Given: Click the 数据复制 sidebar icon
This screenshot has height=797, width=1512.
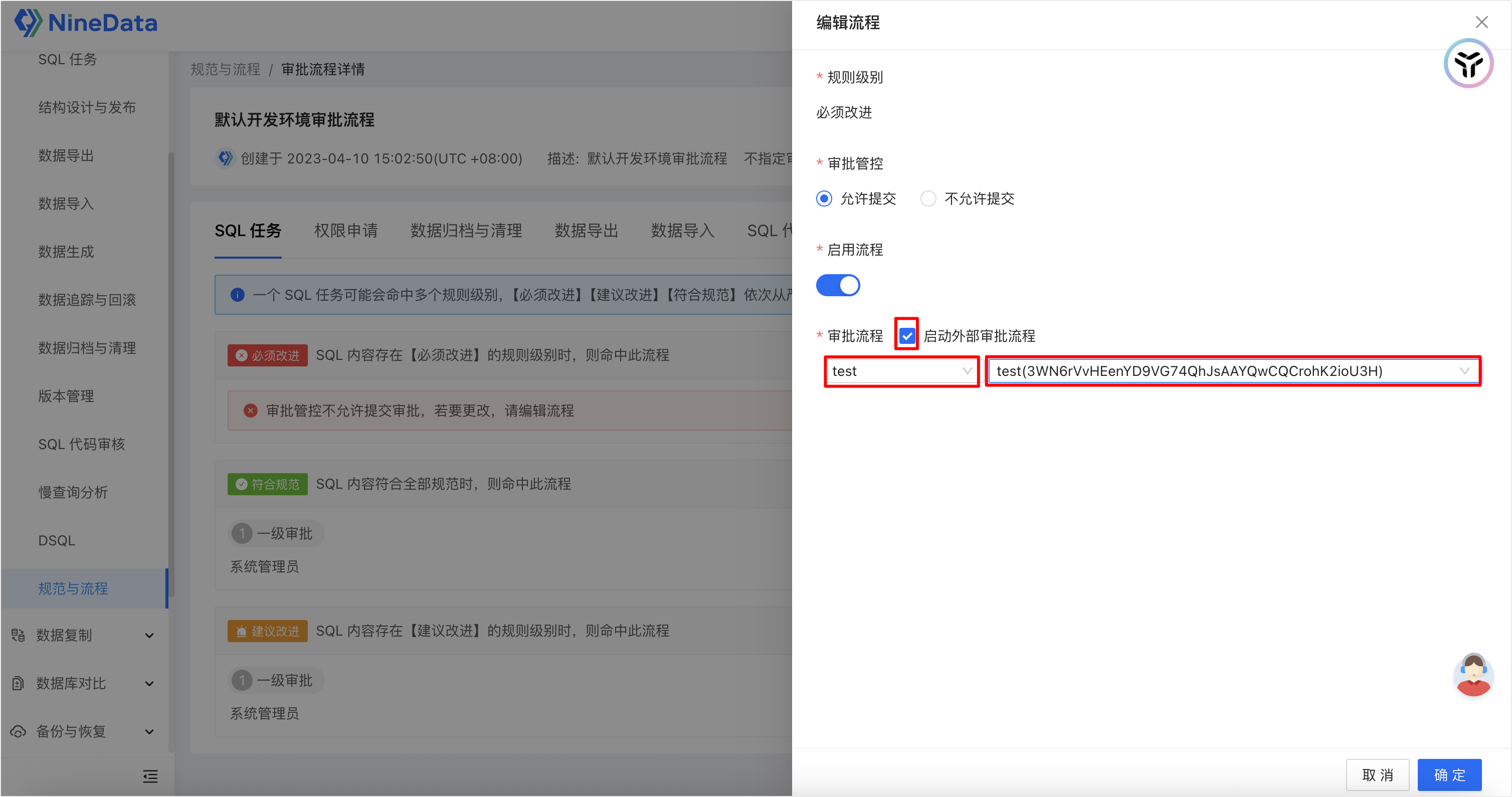Looking at the screenshot, I should [x=18, y=635].
